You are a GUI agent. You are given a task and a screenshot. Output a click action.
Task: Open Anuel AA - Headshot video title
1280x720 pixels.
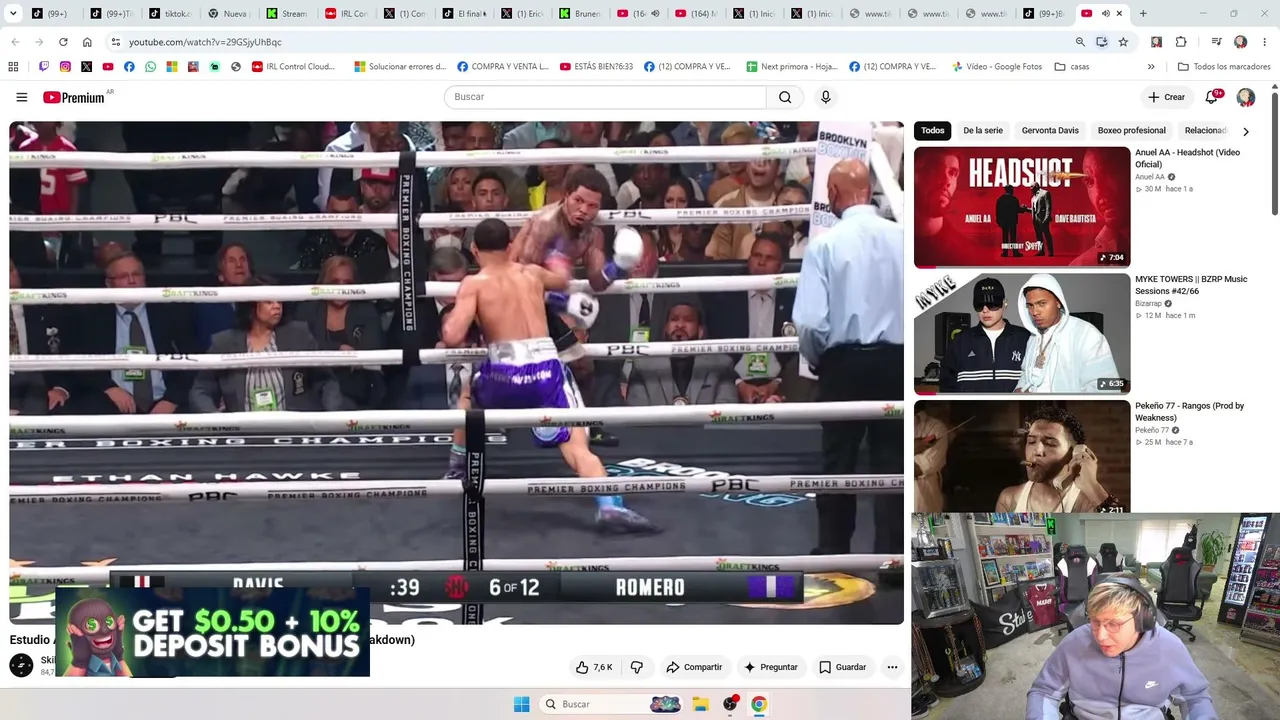[x=1187, y=158]
